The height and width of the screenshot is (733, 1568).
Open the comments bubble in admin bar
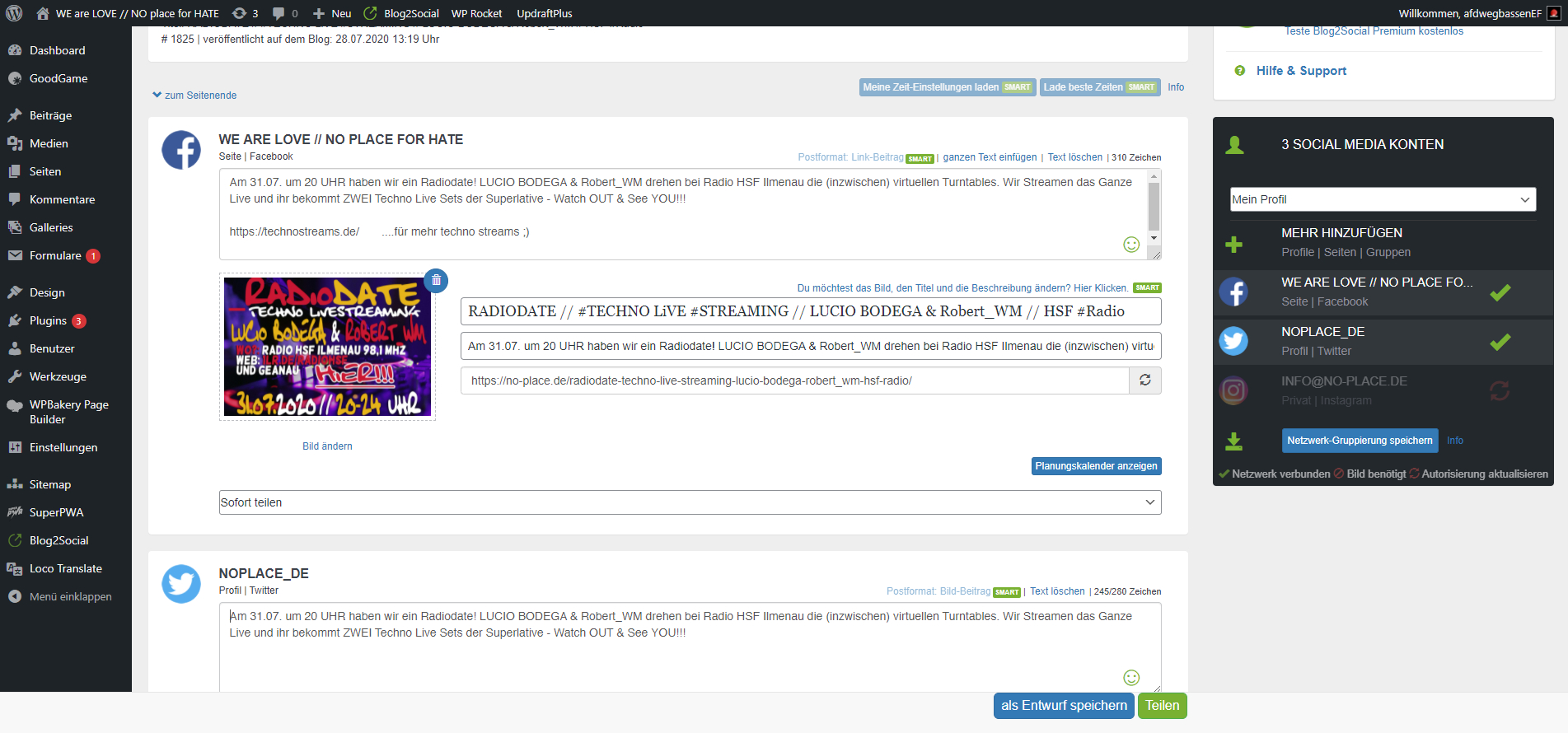285,13
